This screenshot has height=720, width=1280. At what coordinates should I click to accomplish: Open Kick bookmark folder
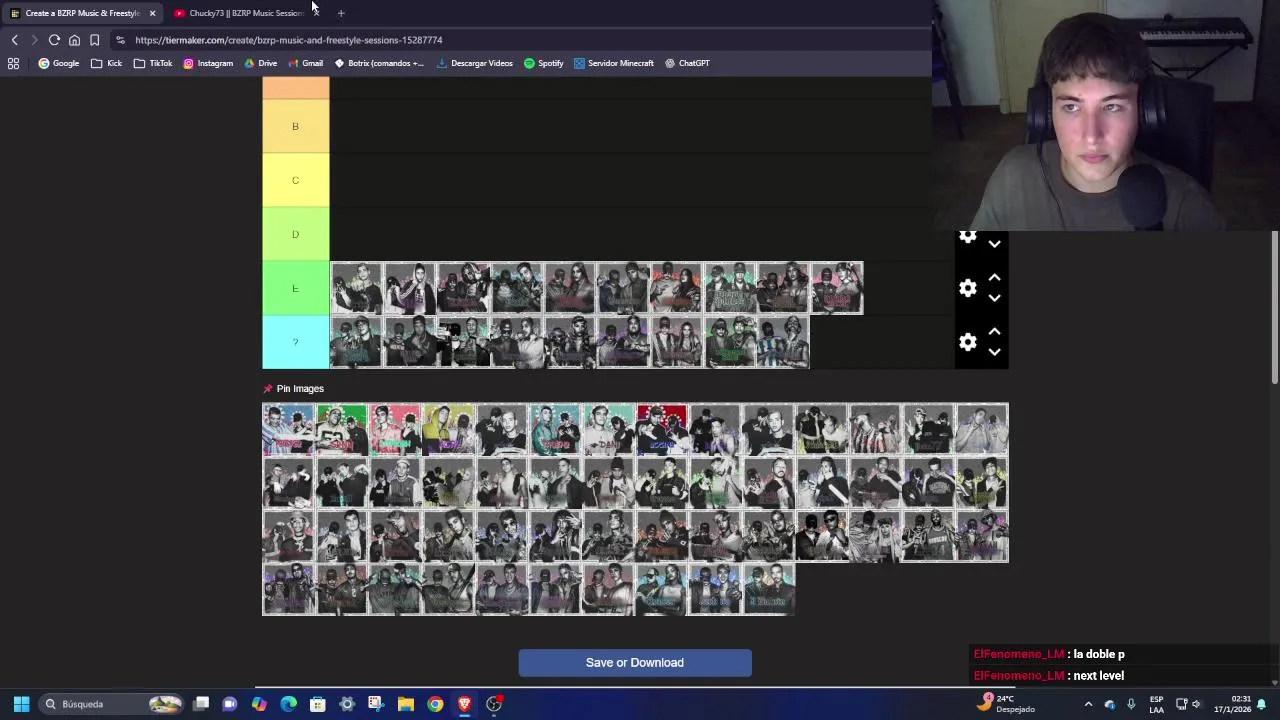click(106, 63)
